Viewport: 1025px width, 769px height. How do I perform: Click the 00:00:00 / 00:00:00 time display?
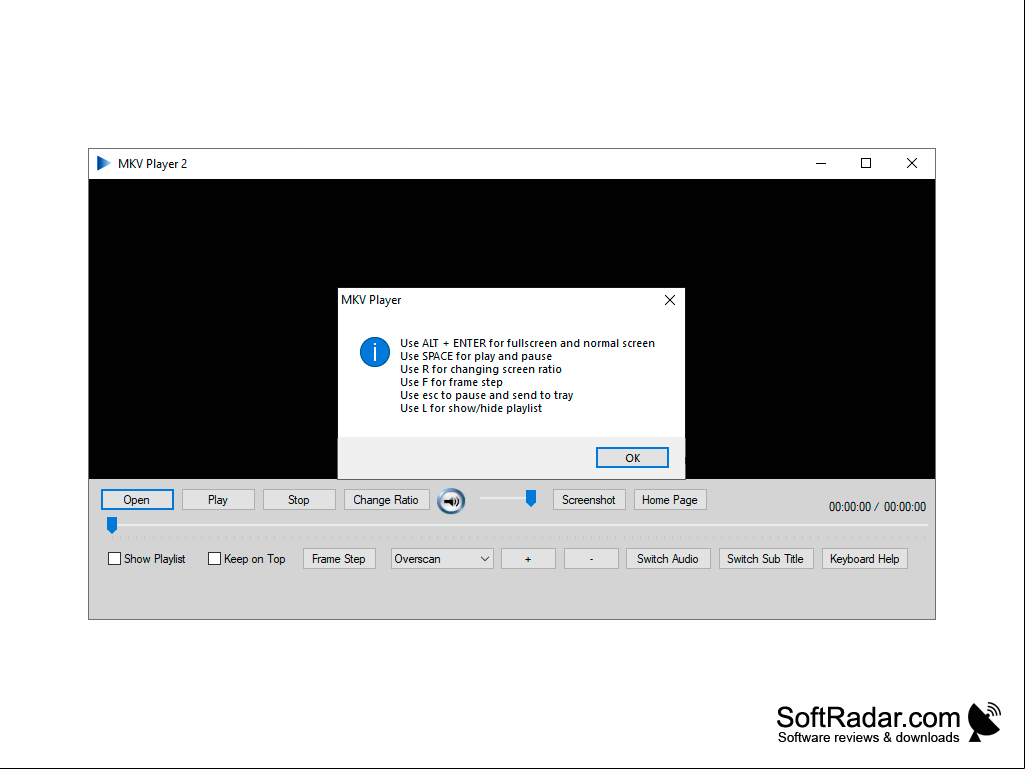877,507
